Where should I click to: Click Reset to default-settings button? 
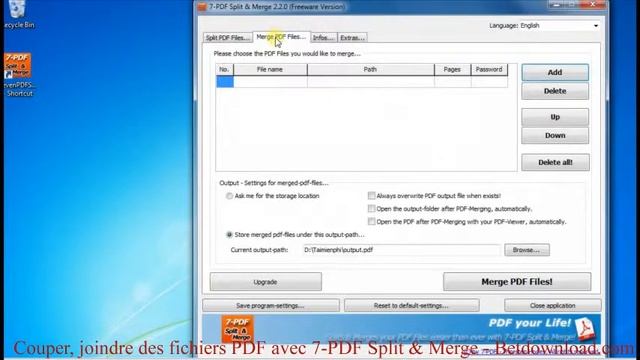pyautogui.click(x=411, y=306)
